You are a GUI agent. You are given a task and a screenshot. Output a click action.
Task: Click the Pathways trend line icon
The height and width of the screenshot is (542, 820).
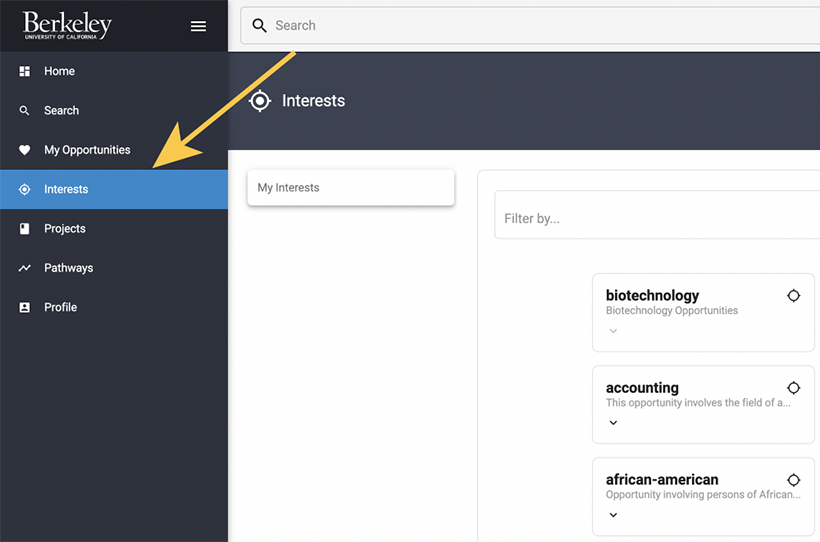(25, 268)
